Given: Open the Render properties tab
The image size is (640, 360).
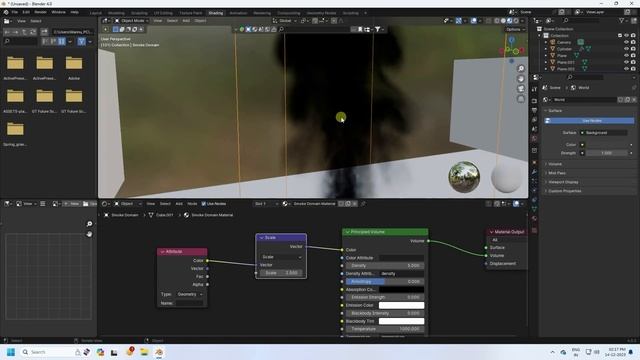Looking at the screenshot, I should click(x=534, y=100).
